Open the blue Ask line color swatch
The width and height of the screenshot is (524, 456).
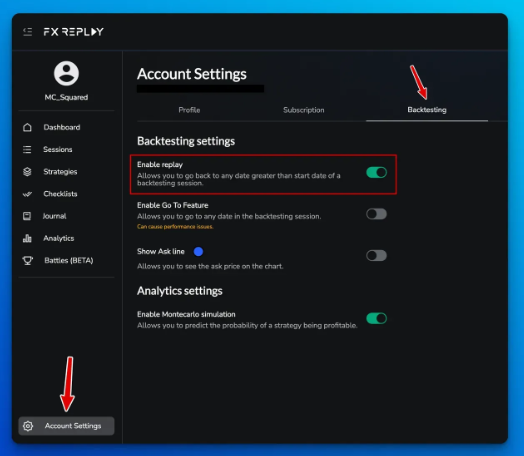(x=198, y=252)
